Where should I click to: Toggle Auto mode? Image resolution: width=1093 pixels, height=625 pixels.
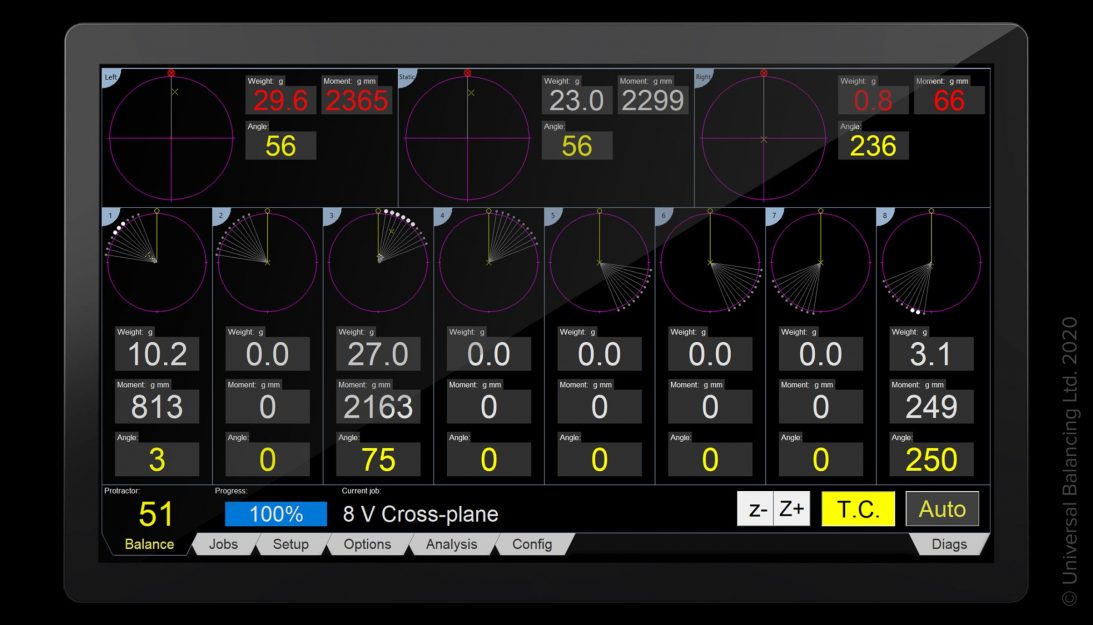tap(942, 509)
